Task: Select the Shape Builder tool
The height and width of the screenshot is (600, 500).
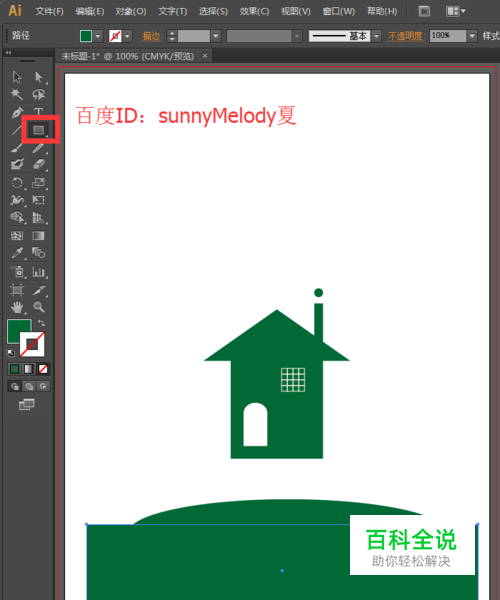Action: (17, 217)
